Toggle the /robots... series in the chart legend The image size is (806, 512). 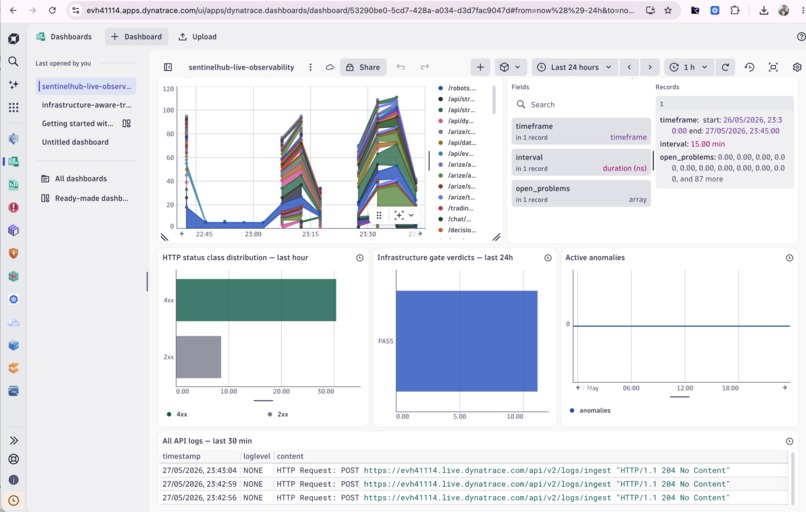457,88
